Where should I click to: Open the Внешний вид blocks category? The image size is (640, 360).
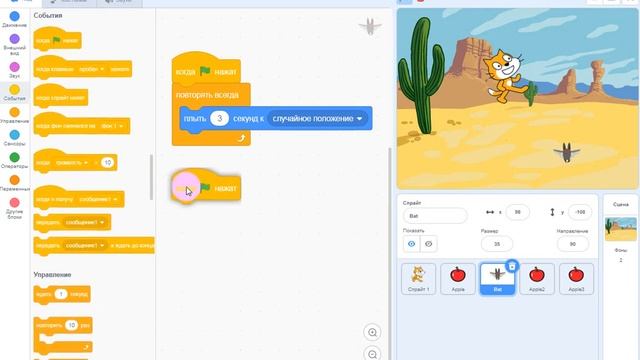14,44
